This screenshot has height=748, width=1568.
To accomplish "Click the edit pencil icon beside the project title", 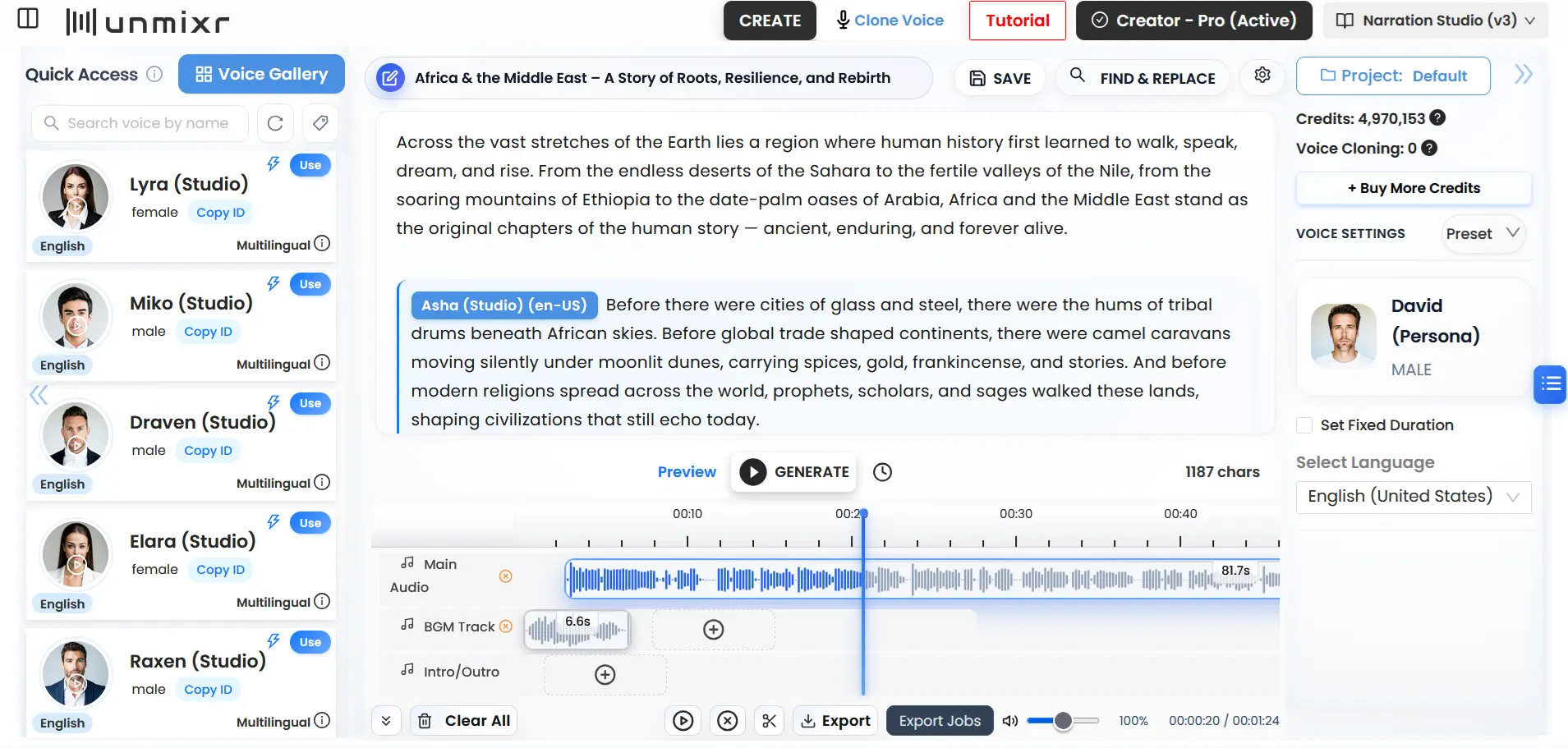I will [391, 77].
